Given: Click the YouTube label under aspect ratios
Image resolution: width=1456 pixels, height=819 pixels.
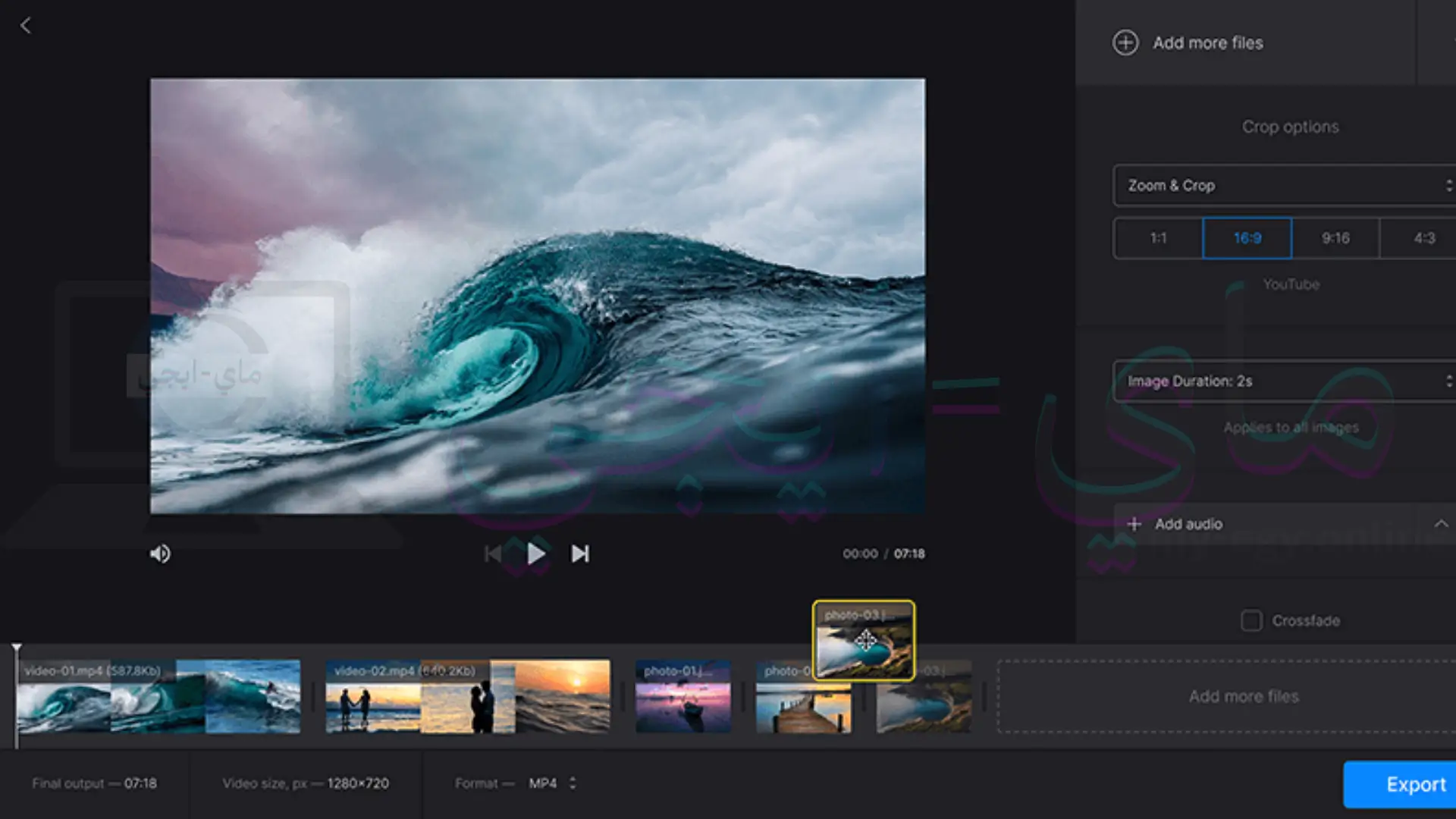Looking at the screenshot, I should 1291,284.
